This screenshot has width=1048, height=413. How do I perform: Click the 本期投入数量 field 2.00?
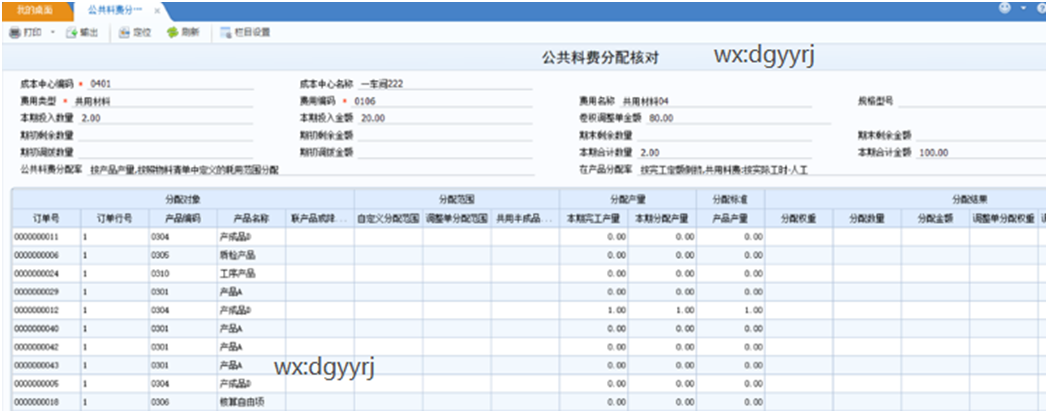pyautogui.click(x=165, y=118)
